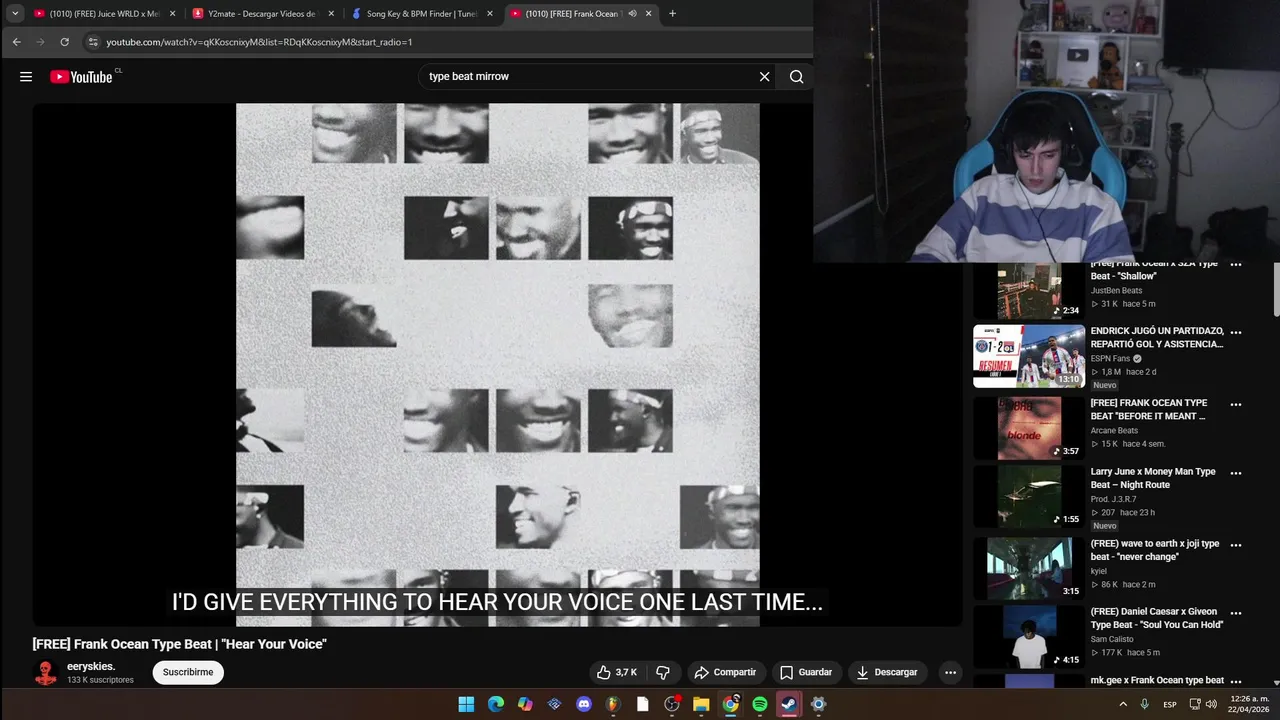1280x720 pixels.
Task: Open options menu for BEFORE IT MEANT video
Action: [x=1235, y=405]
